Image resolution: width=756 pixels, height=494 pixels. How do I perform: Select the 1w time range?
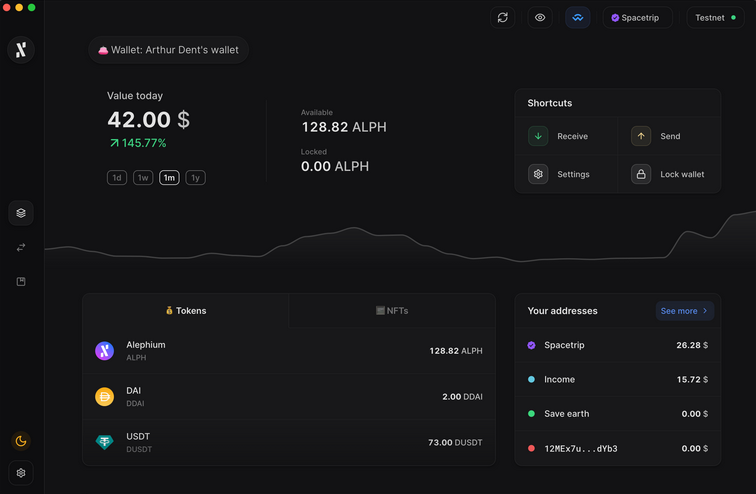coord(143,178)
